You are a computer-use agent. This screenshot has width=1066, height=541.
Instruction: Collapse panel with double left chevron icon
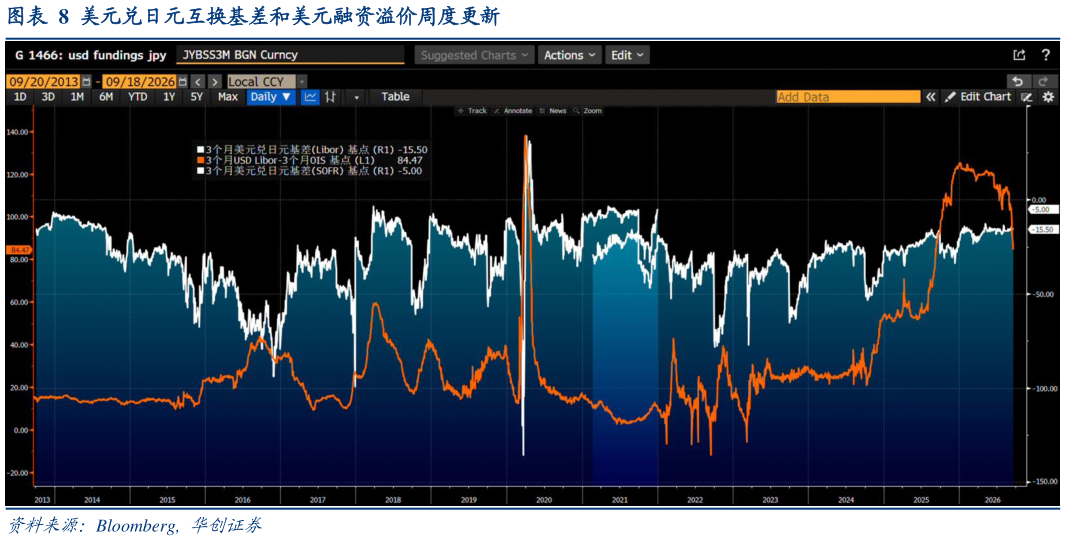[930, 97]
